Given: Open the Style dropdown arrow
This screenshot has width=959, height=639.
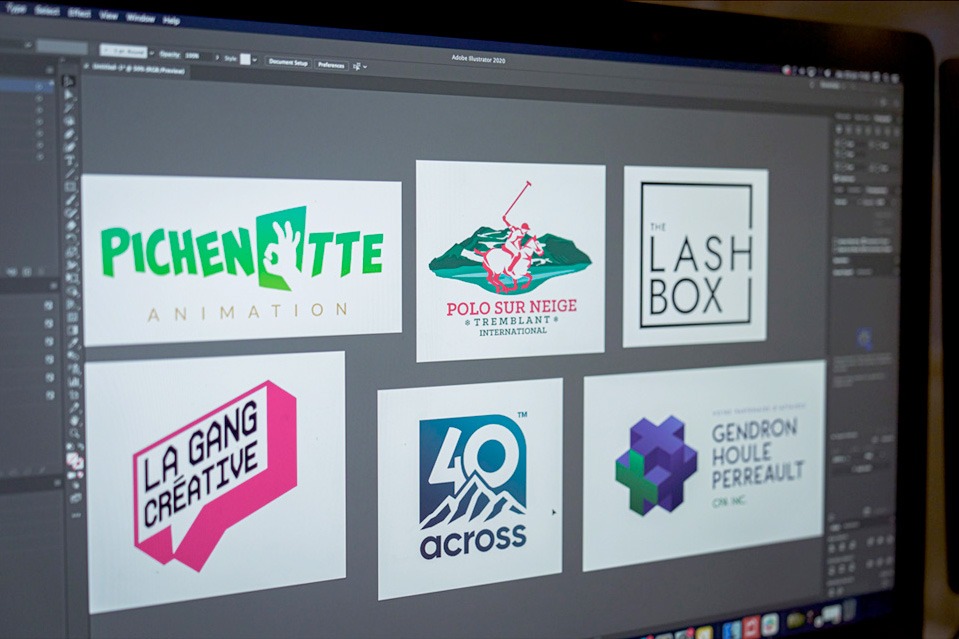Looking at the screenshot, I should [x=254, y=60].
